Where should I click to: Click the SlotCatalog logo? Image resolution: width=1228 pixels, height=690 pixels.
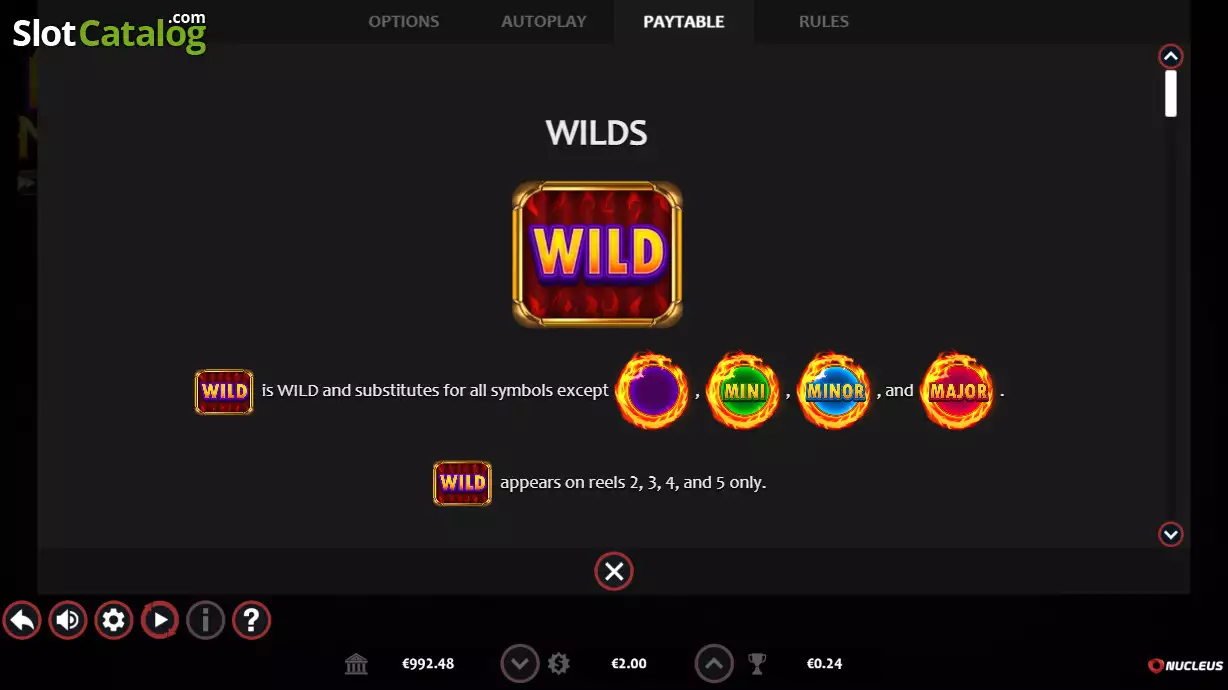(x=109, y=33)
